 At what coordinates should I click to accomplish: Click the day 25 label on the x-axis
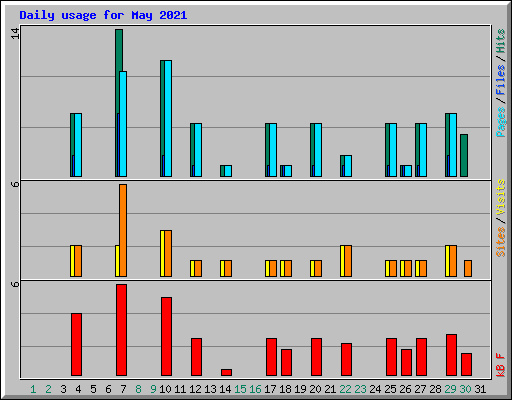click(x=390, y=389)
